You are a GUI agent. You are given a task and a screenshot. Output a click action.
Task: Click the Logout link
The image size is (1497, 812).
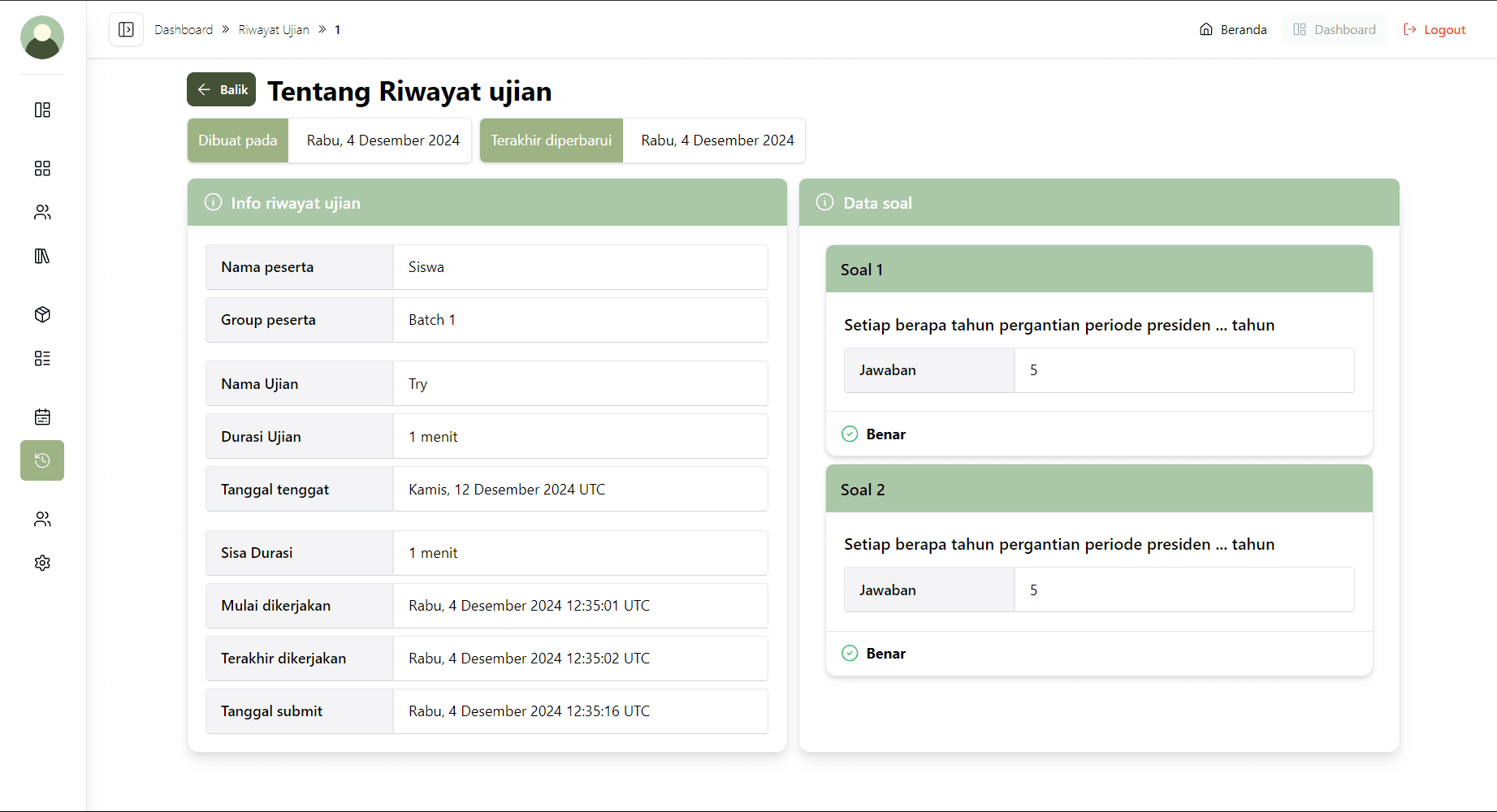[1434, 29]
